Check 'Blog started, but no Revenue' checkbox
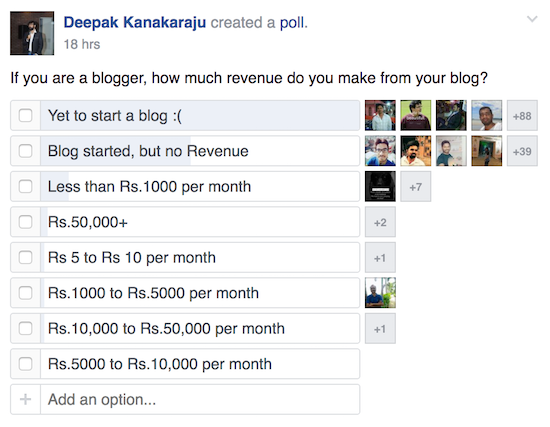The height and width of the screenshot is (427, 550). 26,151
